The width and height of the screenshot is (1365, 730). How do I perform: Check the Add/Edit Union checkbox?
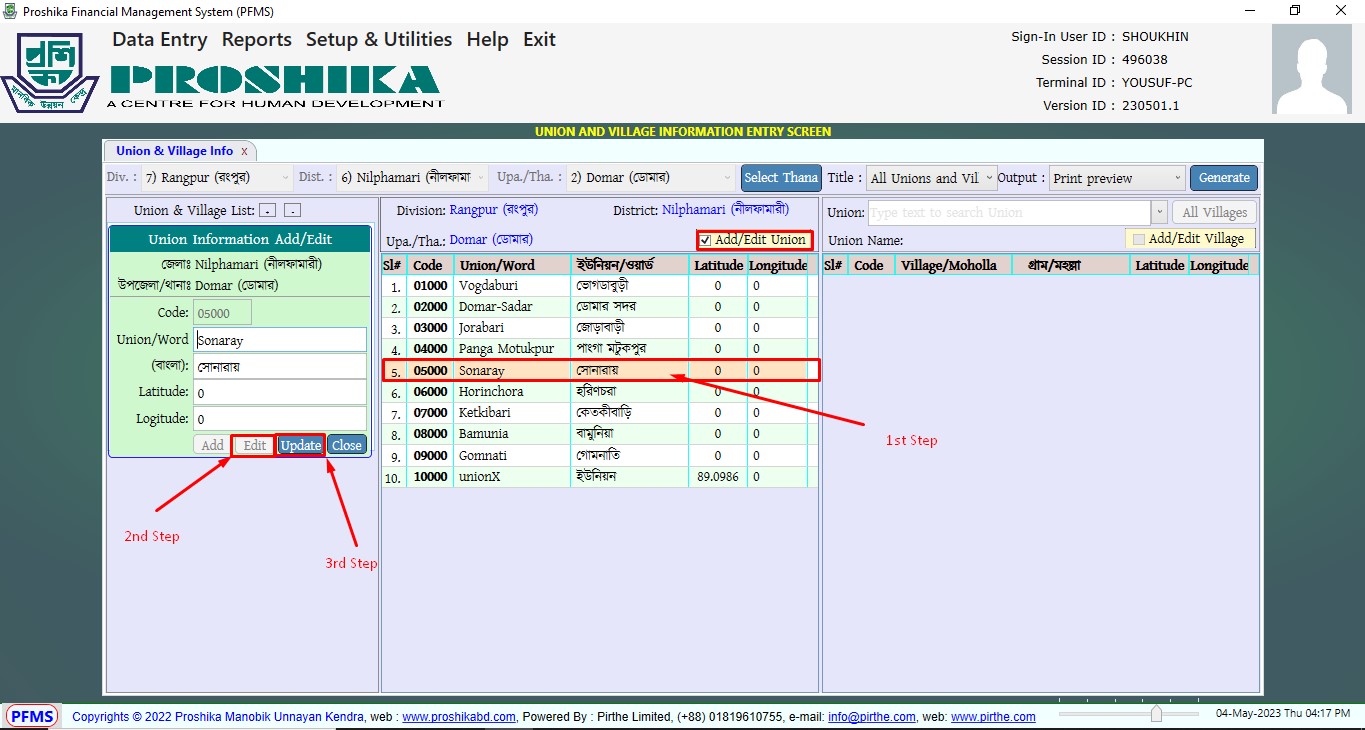[705, 240]
